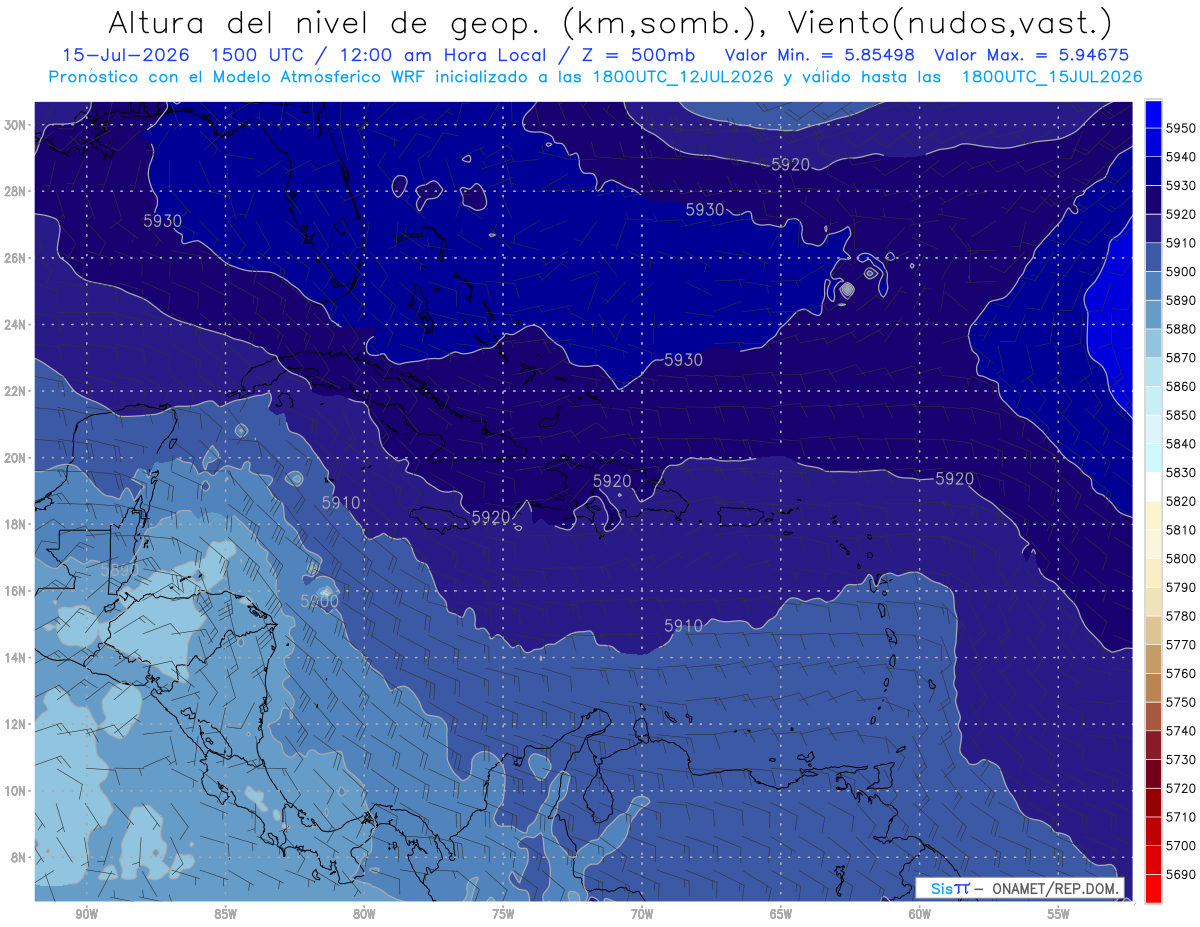
Task: Click the 5710 legend label
Action: tap(1182, 817)
